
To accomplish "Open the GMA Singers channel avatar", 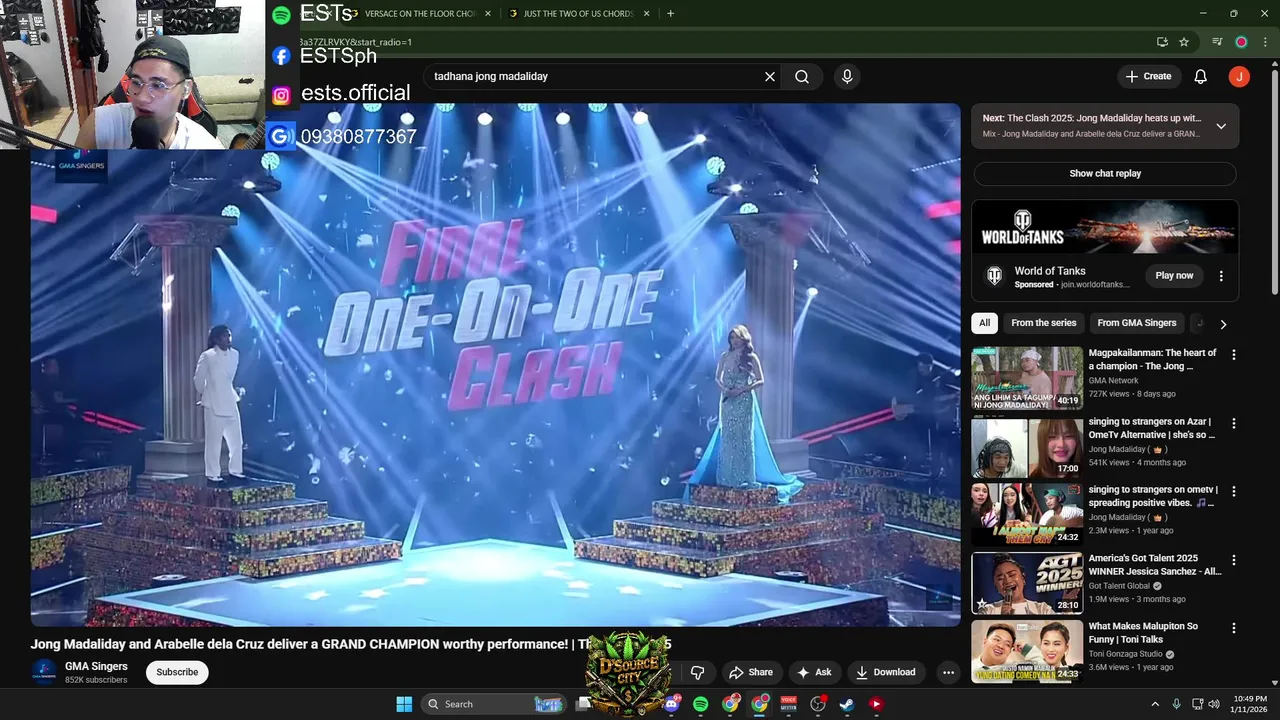I will pos(44,672).
